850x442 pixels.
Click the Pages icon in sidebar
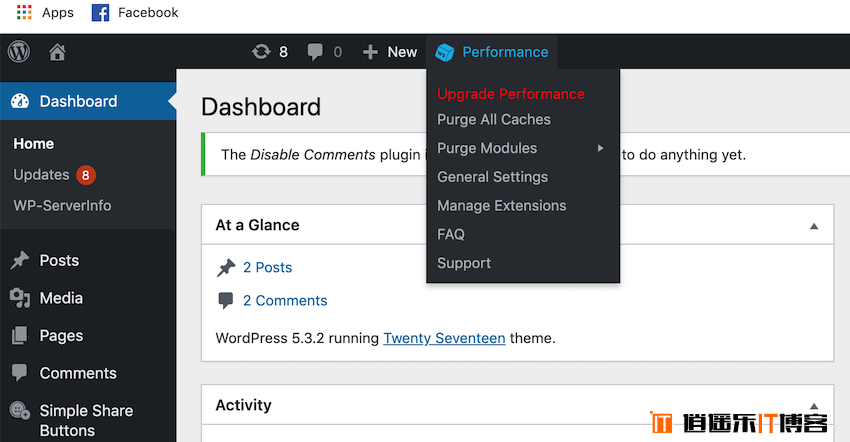[x=20, y=336]
